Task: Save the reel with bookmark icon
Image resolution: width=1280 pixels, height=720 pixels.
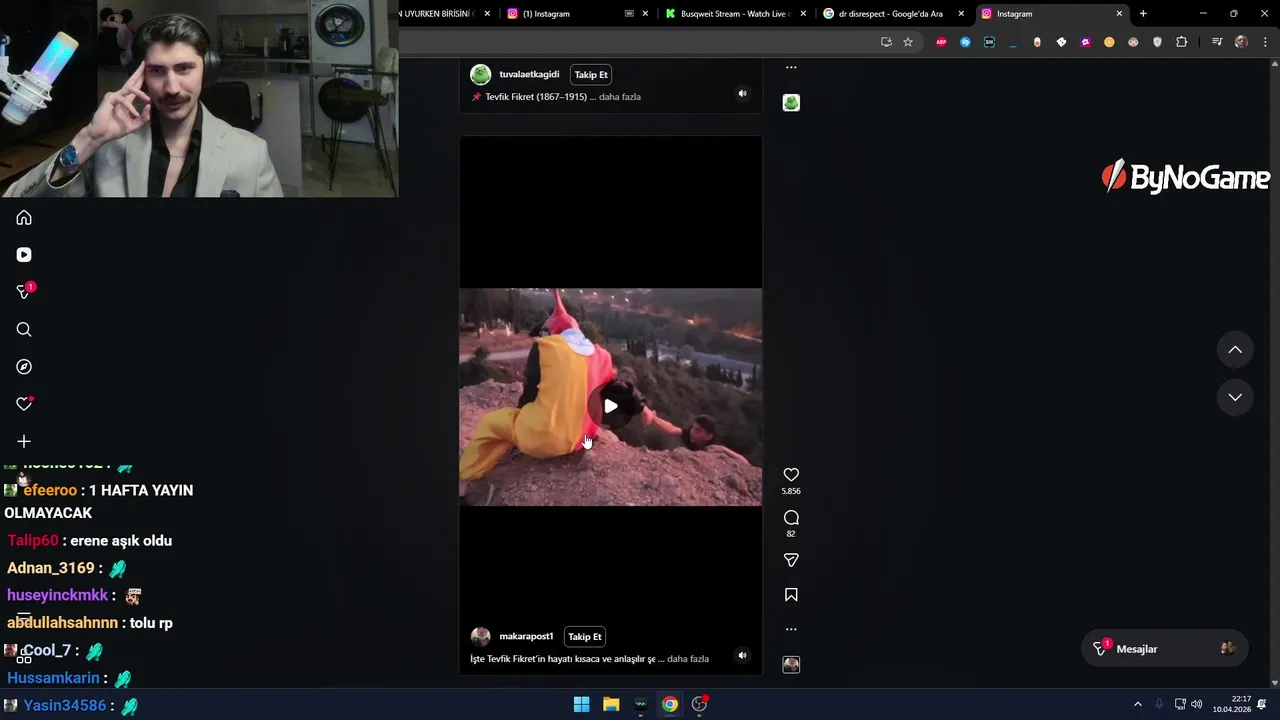Action: 791,595
